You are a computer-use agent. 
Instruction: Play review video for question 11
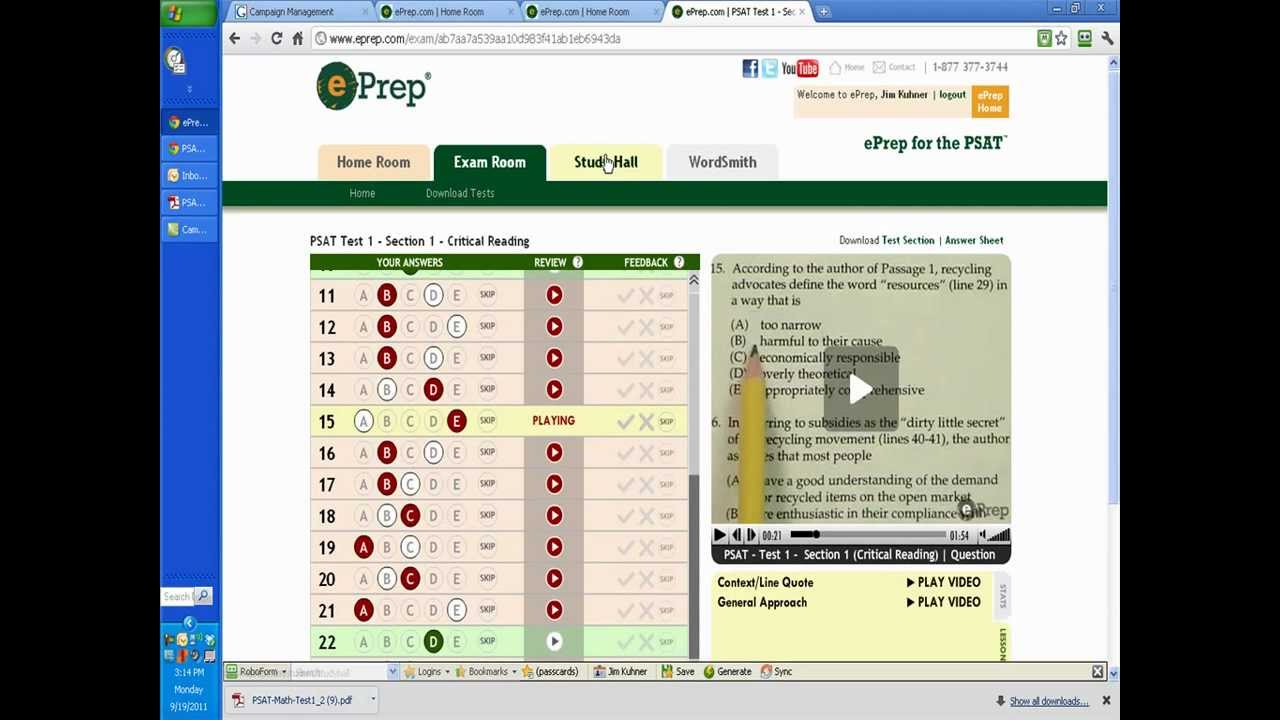click(x=554, y=295)
